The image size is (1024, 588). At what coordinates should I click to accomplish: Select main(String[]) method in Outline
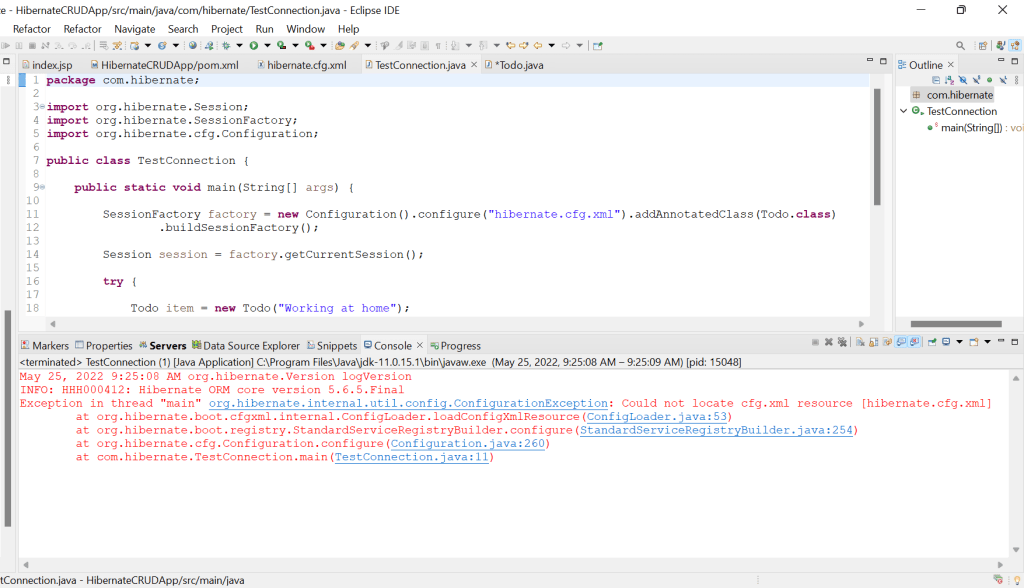[x=974, y=127]
